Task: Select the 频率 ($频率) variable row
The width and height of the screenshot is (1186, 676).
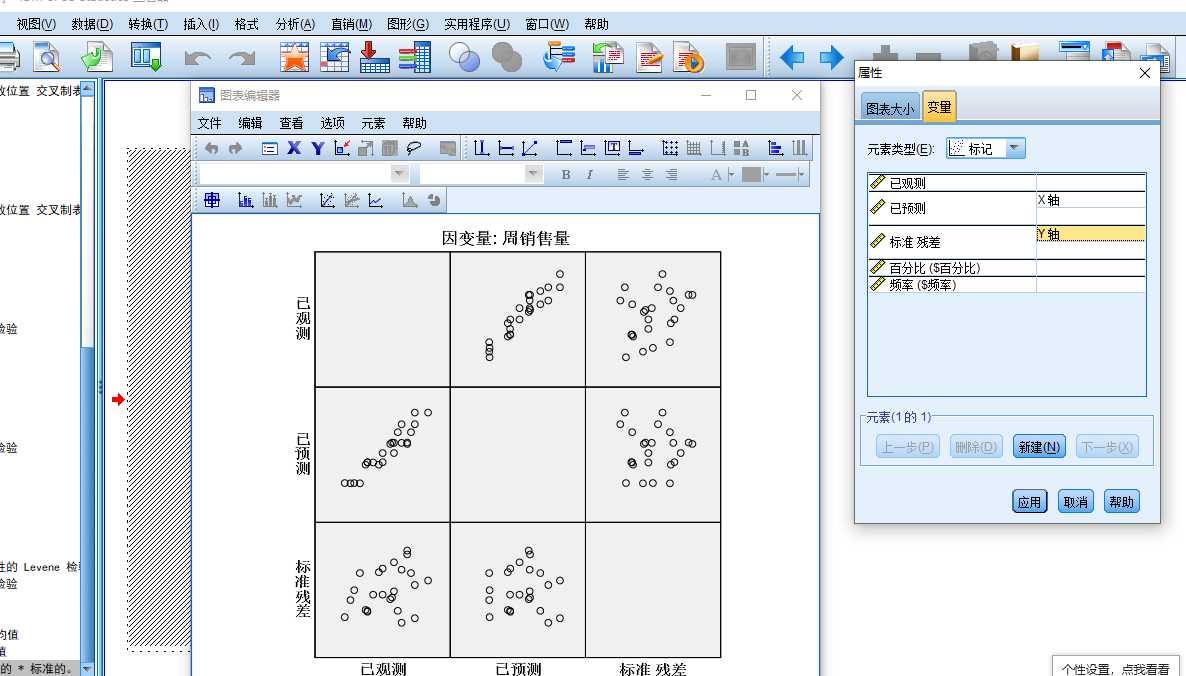Action: pos(1007,285)
